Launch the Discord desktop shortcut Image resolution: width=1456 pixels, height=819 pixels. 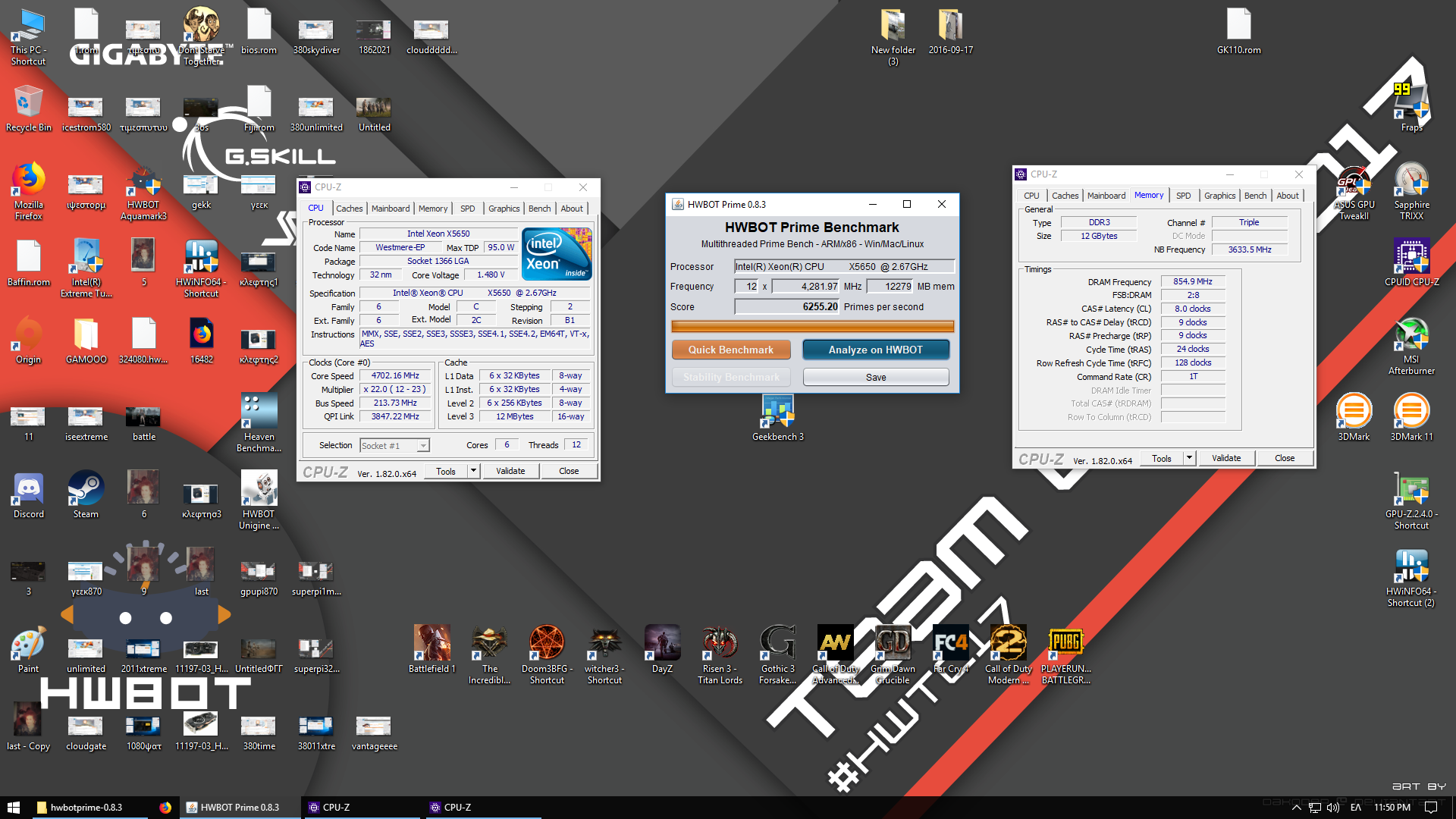[x=28, y=494]
